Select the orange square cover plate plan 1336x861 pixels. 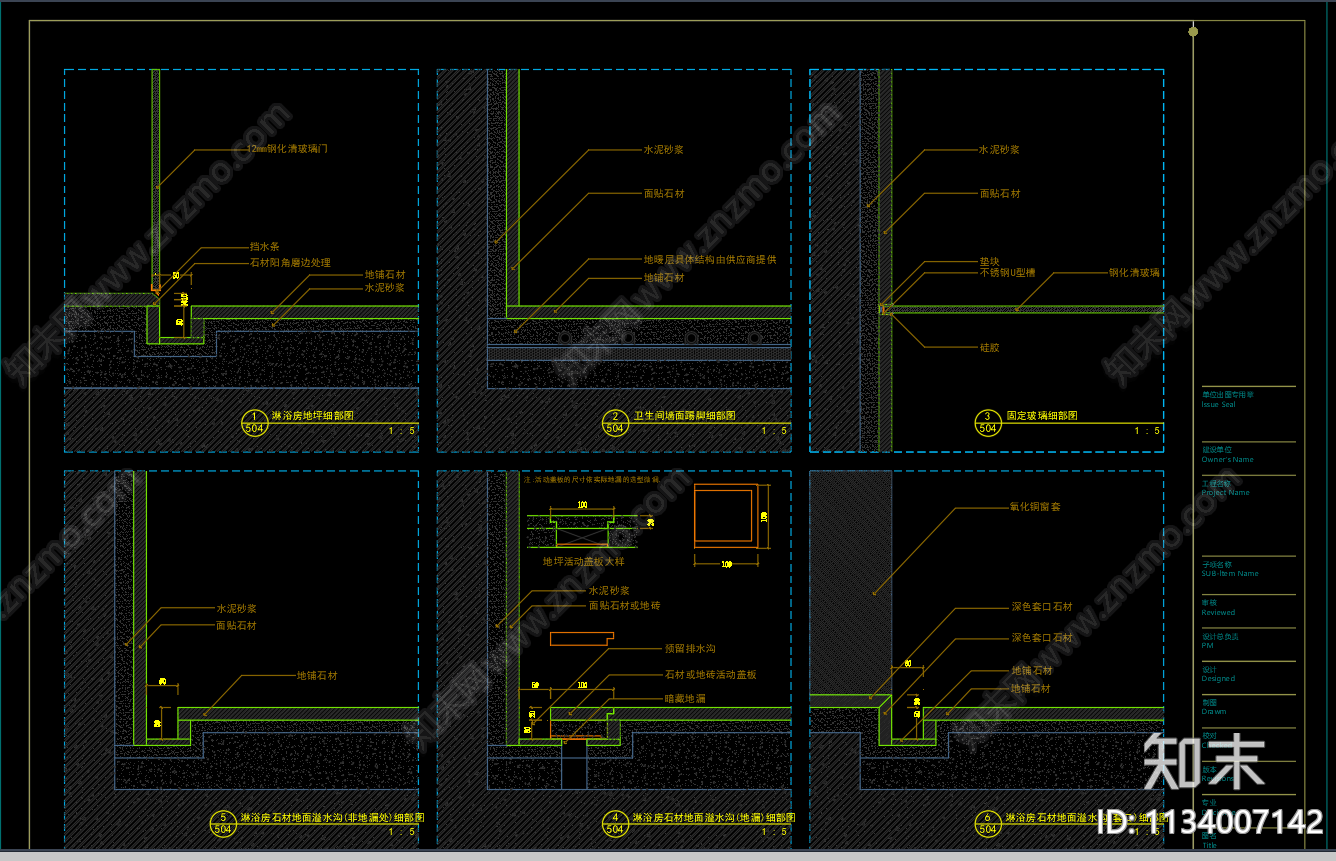tap(725, 517)
